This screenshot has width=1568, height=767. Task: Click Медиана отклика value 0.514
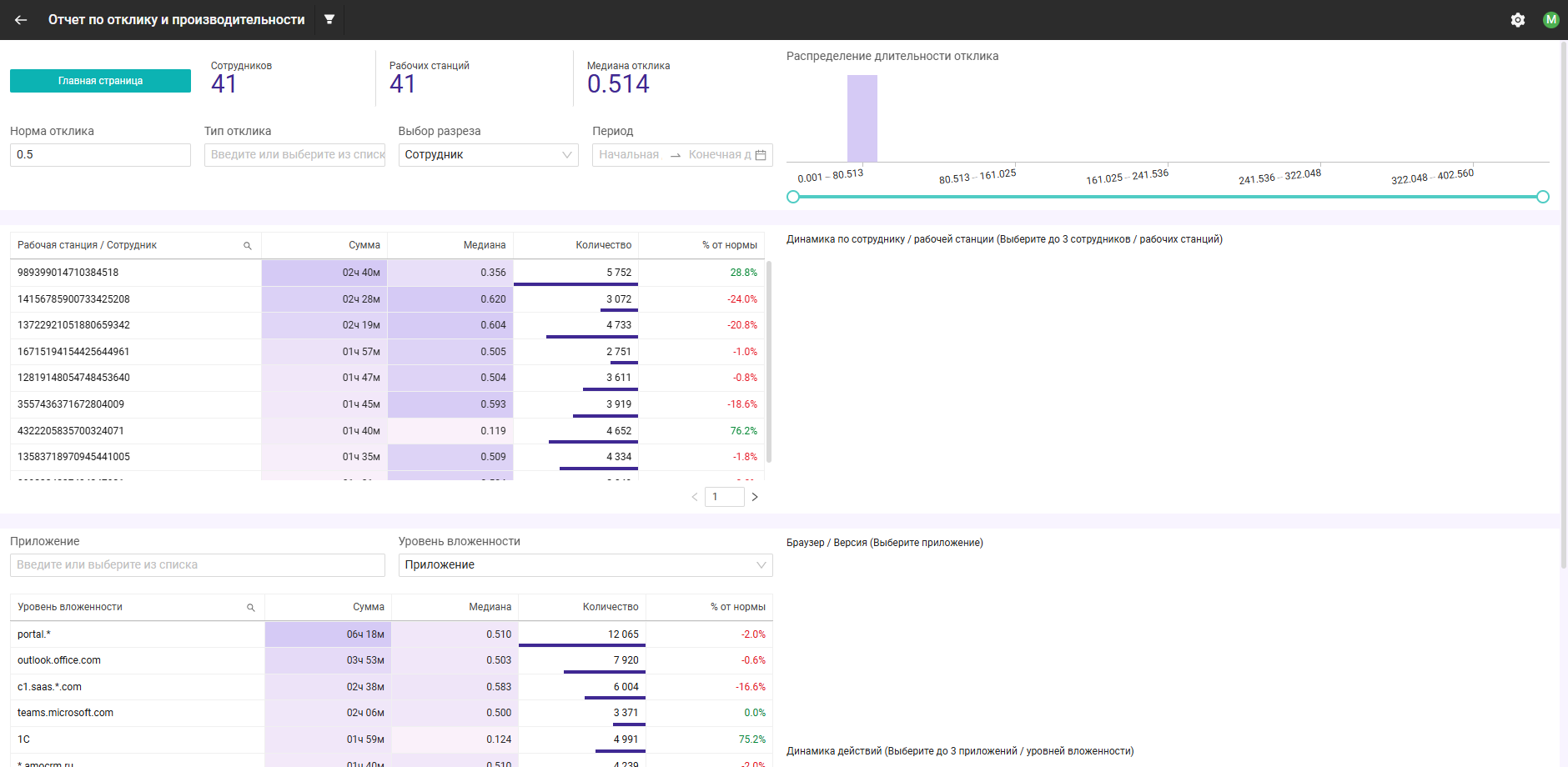coord(618,84)
